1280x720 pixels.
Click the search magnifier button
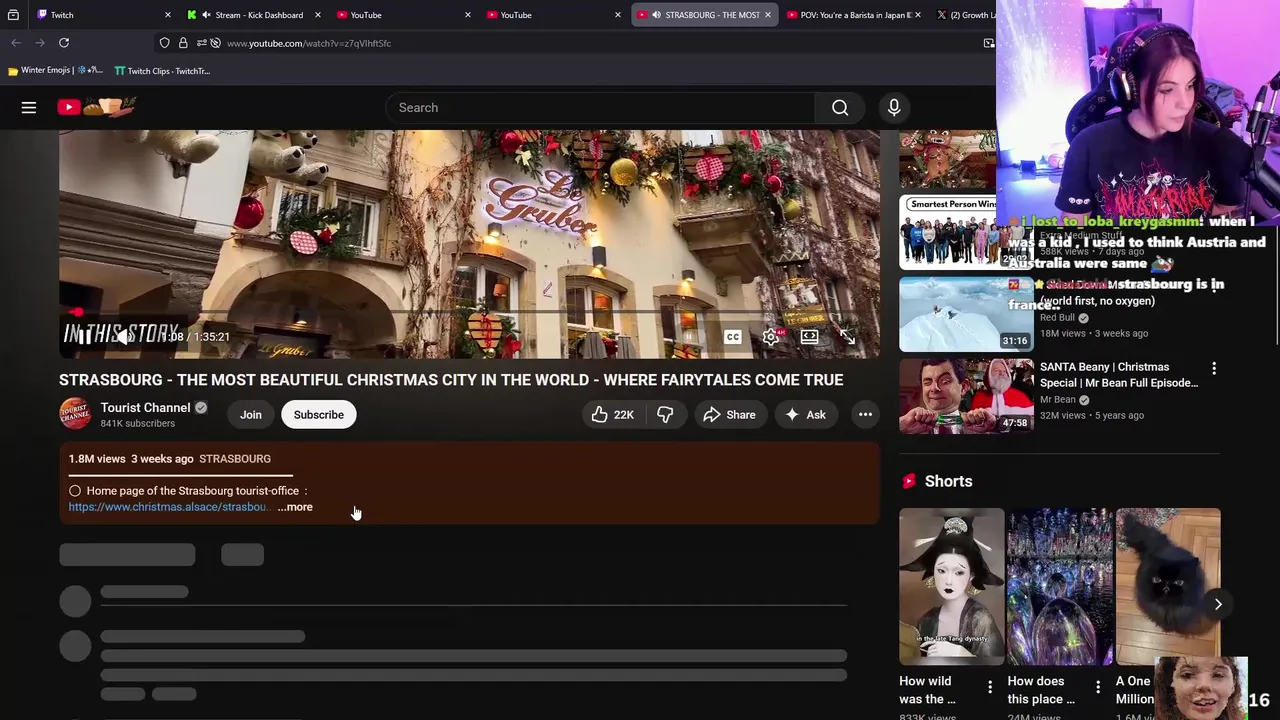[840, 108]
